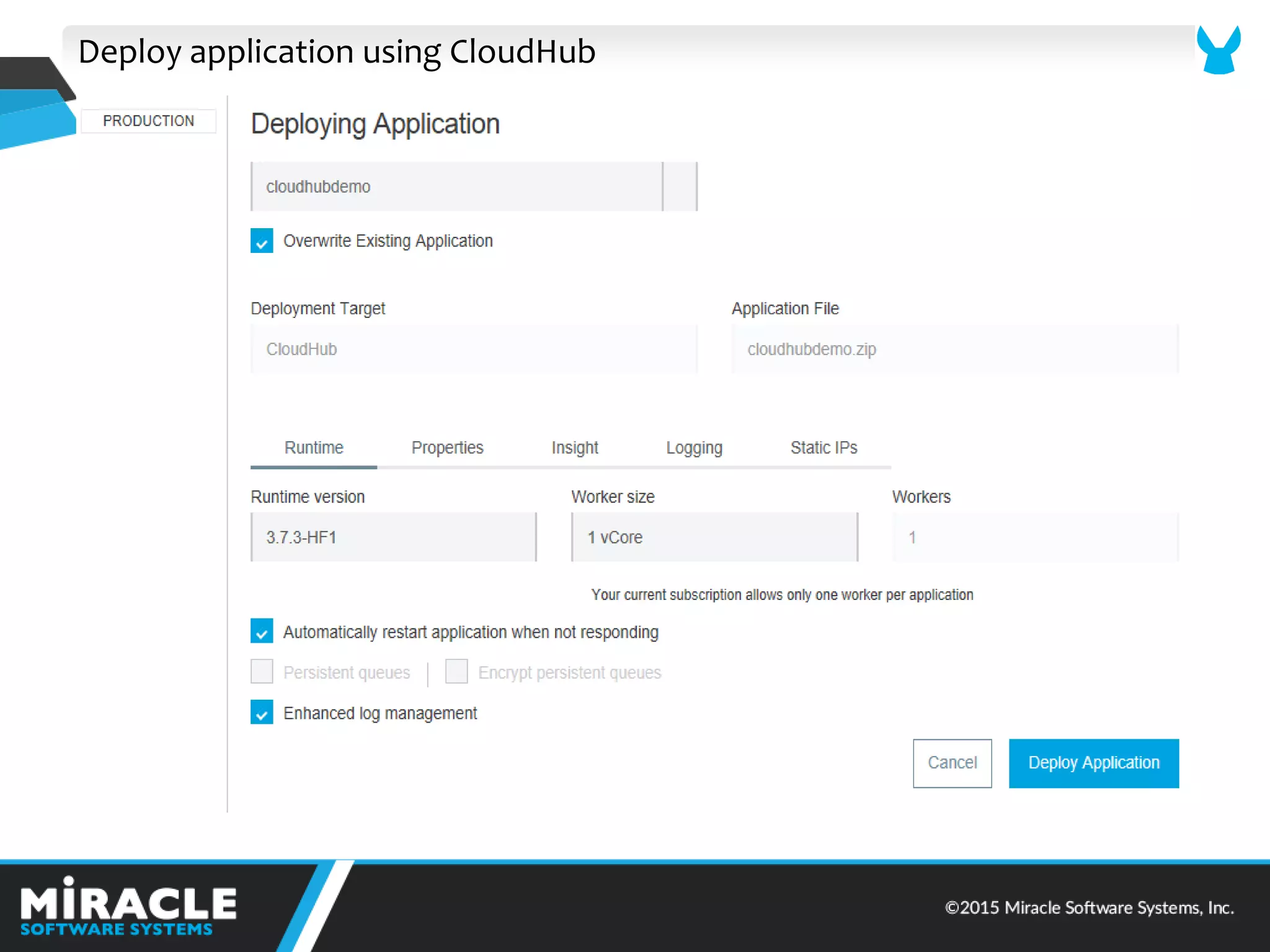1270x952 pixels.
Task: Enable Encrypt persistent queues checkbox
Action: point(456,671)
